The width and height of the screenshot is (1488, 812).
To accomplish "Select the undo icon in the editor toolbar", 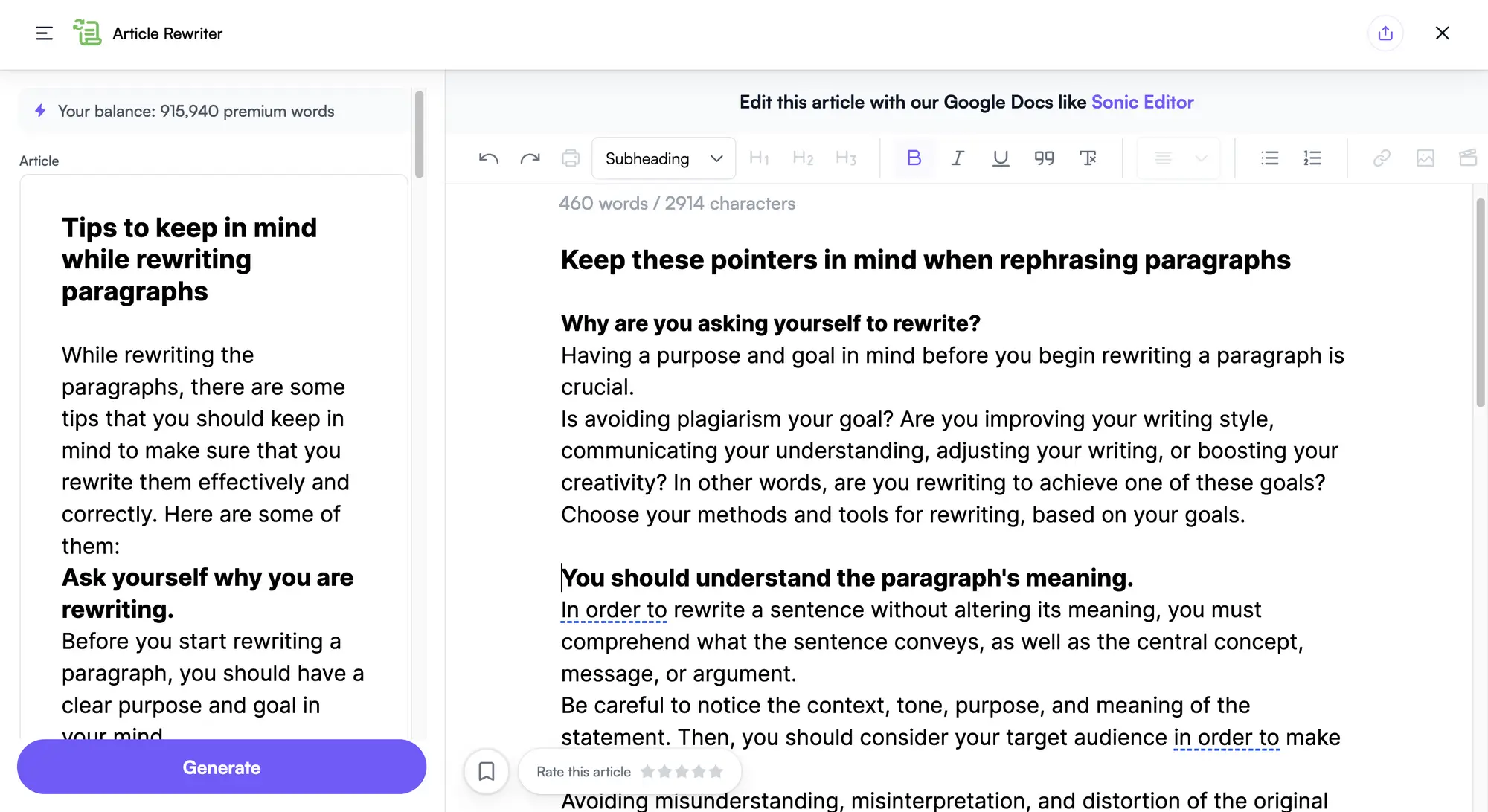I will tap(488, 158).
